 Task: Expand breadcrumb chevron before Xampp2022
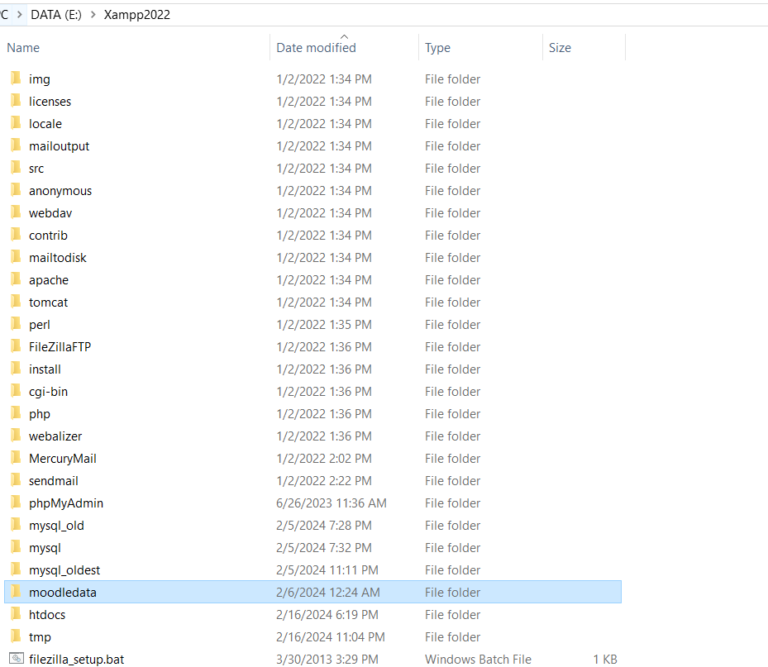[x=93, y=15]
